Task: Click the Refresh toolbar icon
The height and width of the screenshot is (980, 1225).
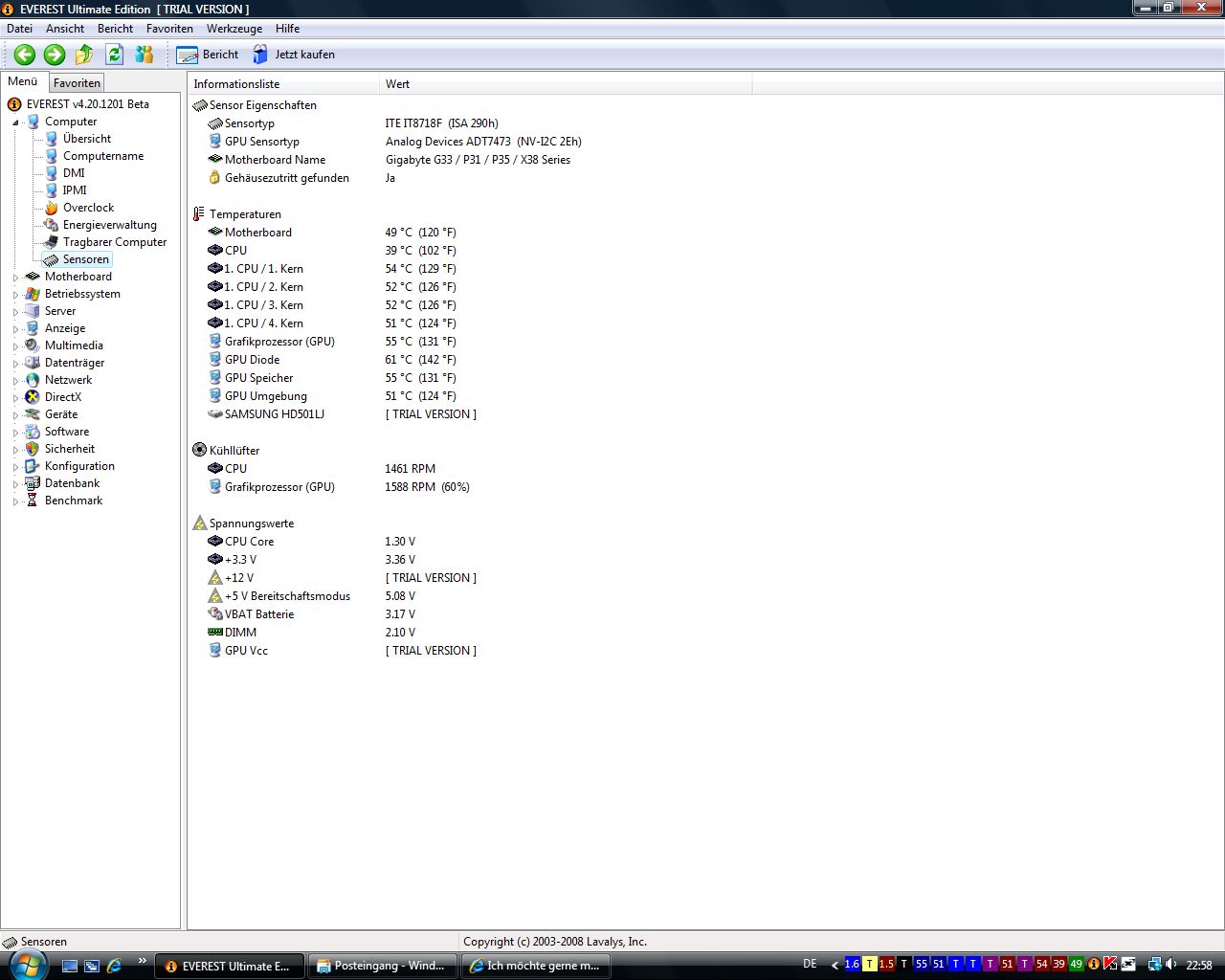Action: [x=115, y=55]
